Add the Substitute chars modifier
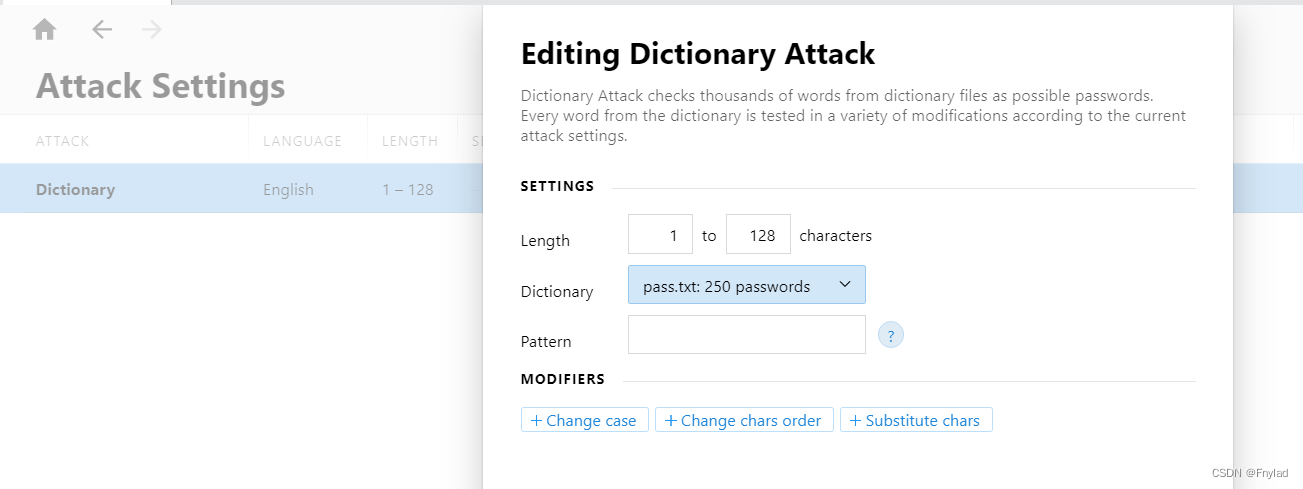This screenshot has width=1303, height=489. (x=915, y=420)
